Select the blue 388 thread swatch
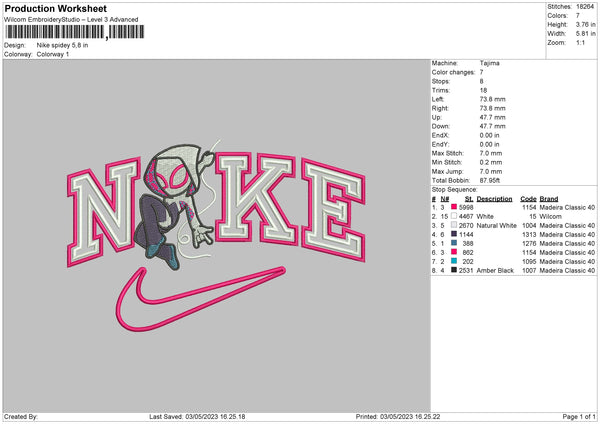This screenshot has height=424, width=600. click(454, 243)
